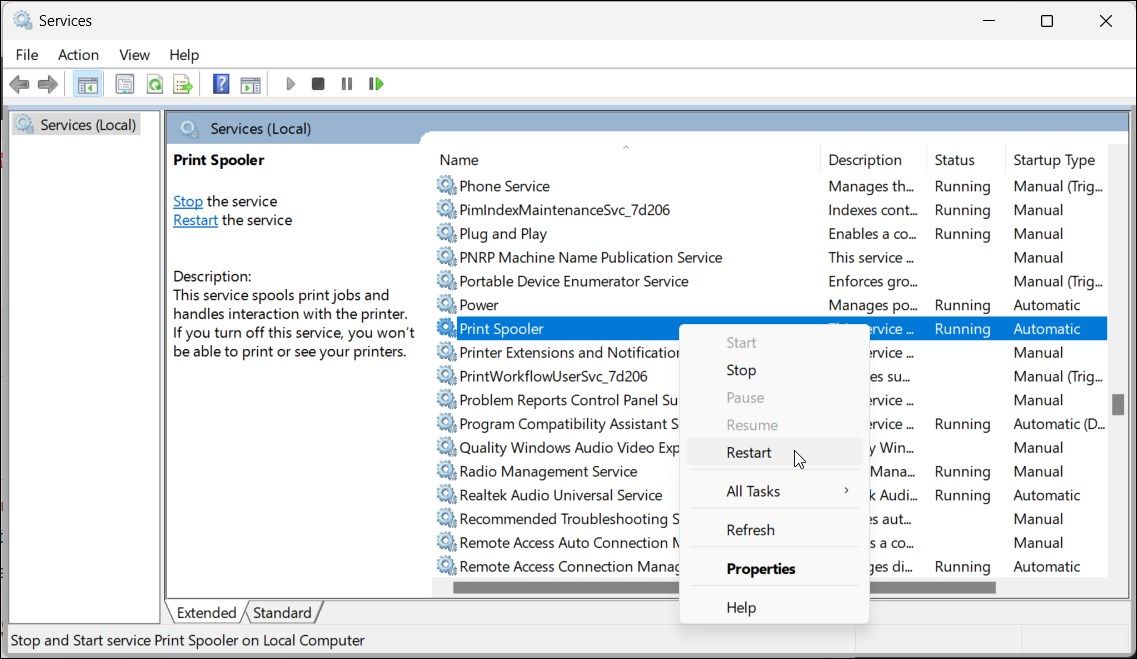Select Services (Local) in the left tree
The image size is (1137, 659).
[x=85, y=124]
